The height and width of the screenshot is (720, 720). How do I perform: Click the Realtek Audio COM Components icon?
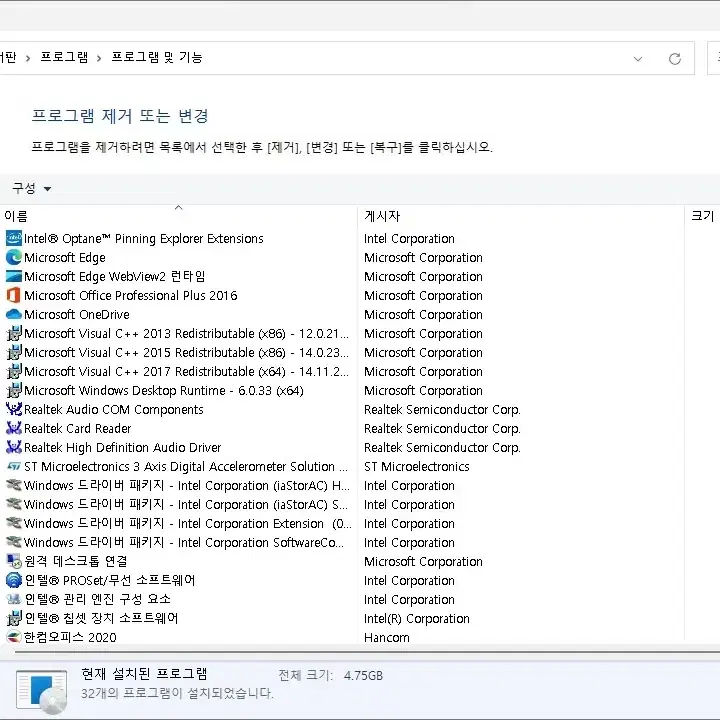pos(14,409)
